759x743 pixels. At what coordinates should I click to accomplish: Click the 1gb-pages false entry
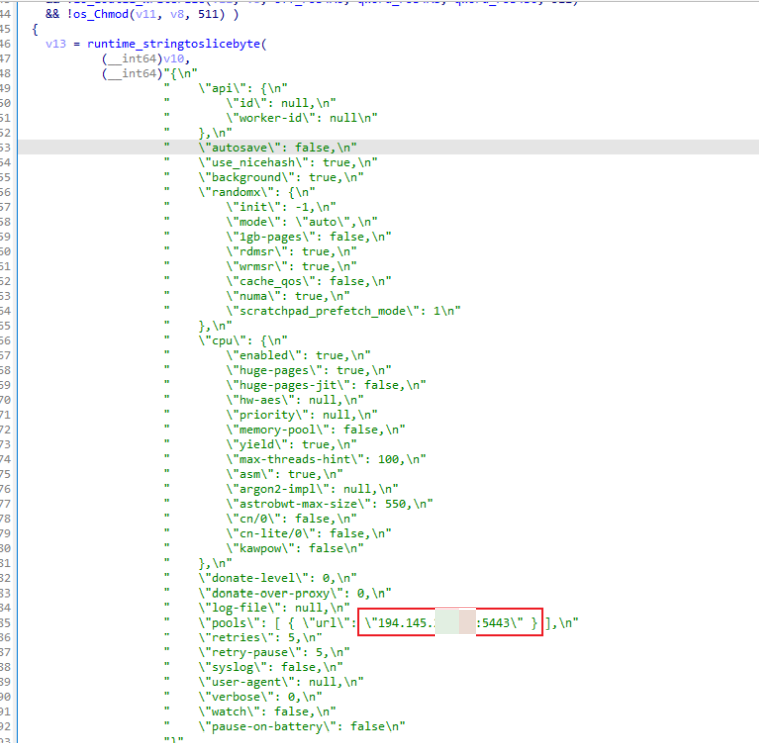[308, 236]
